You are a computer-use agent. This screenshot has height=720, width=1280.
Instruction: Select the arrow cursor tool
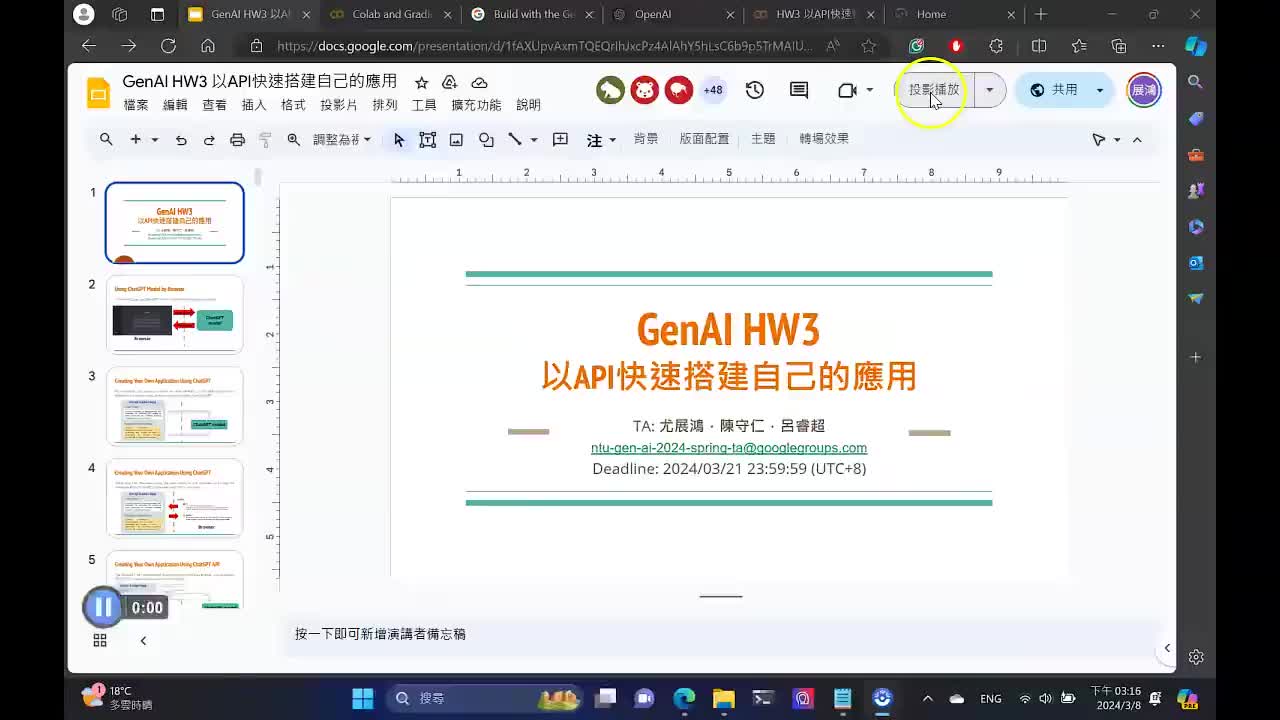click(x=399, y=140)
